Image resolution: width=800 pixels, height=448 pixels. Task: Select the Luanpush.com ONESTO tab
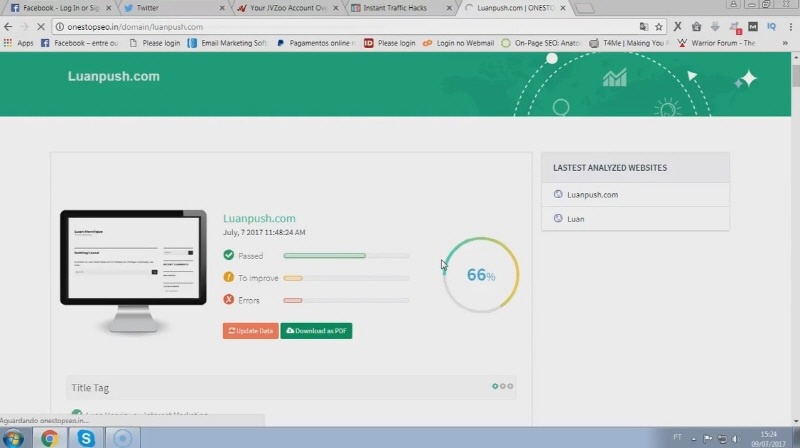click(x=513, y=8)
